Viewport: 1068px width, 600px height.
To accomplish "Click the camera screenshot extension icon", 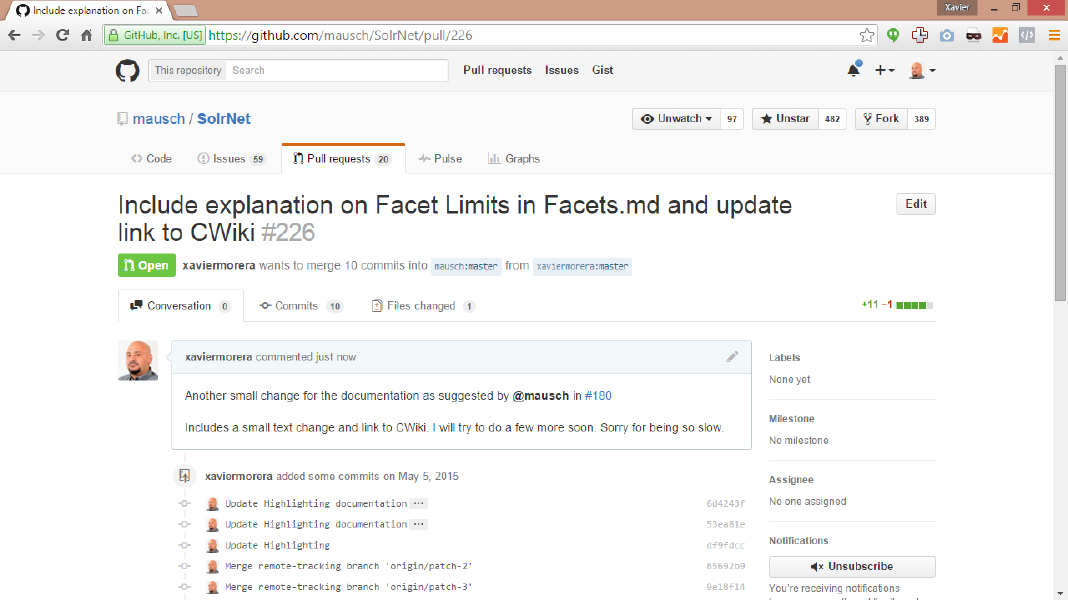I will 947,35.
